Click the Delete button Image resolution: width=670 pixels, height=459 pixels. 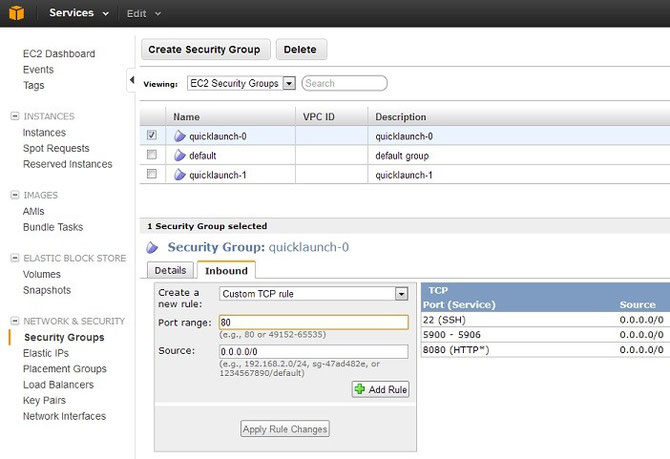pos(301,50)
